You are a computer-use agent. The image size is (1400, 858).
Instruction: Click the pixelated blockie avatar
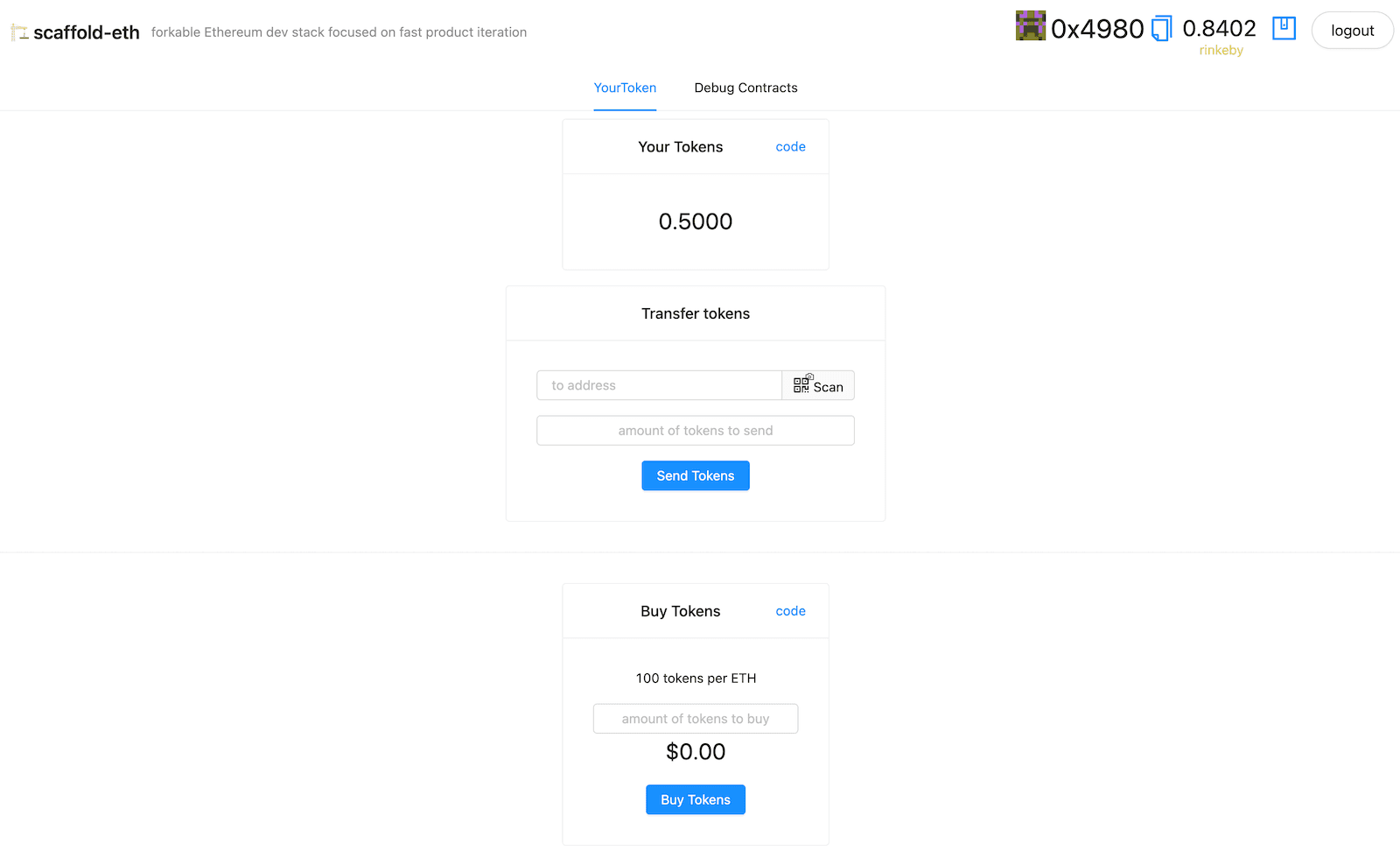[x=1030, y=26]
